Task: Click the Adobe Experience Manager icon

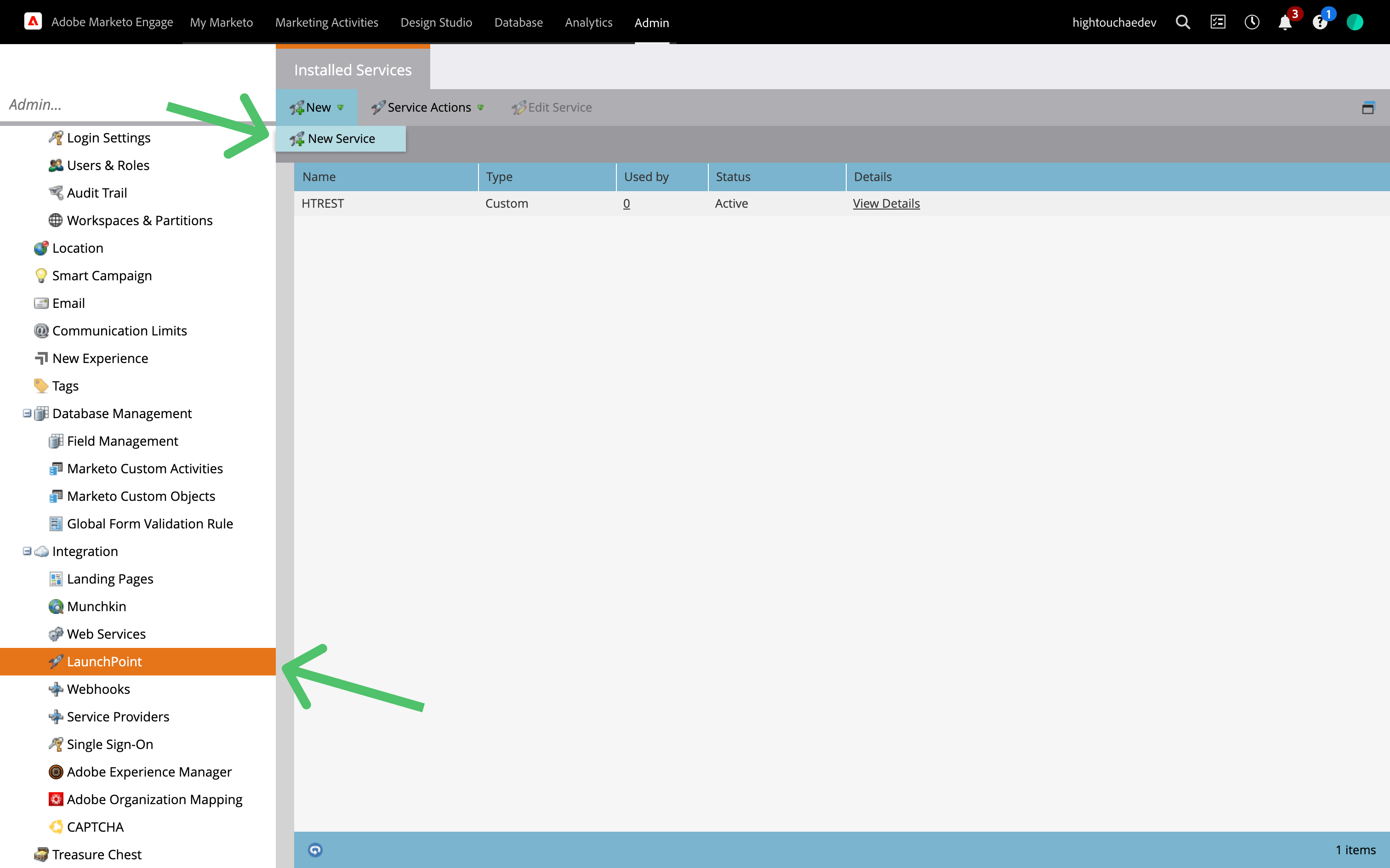Action: (x=56, y=772)
